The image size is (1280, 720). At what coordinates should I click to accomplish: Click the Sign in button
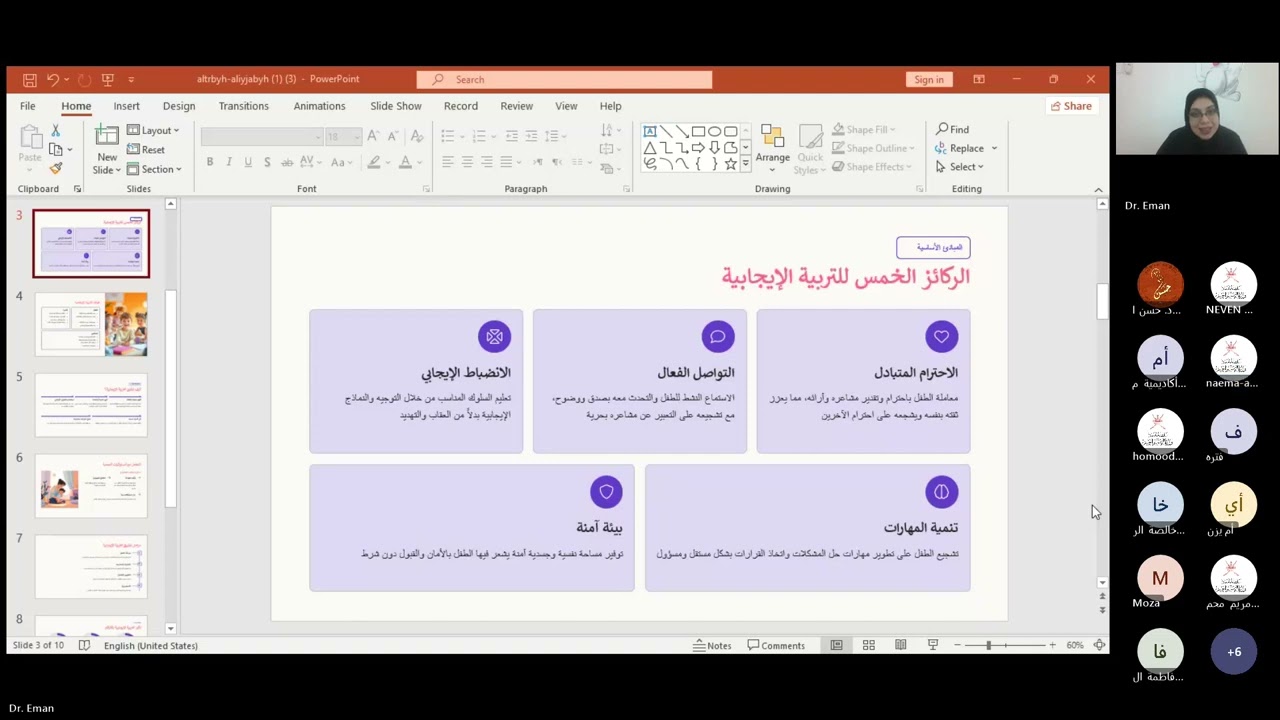928,80
